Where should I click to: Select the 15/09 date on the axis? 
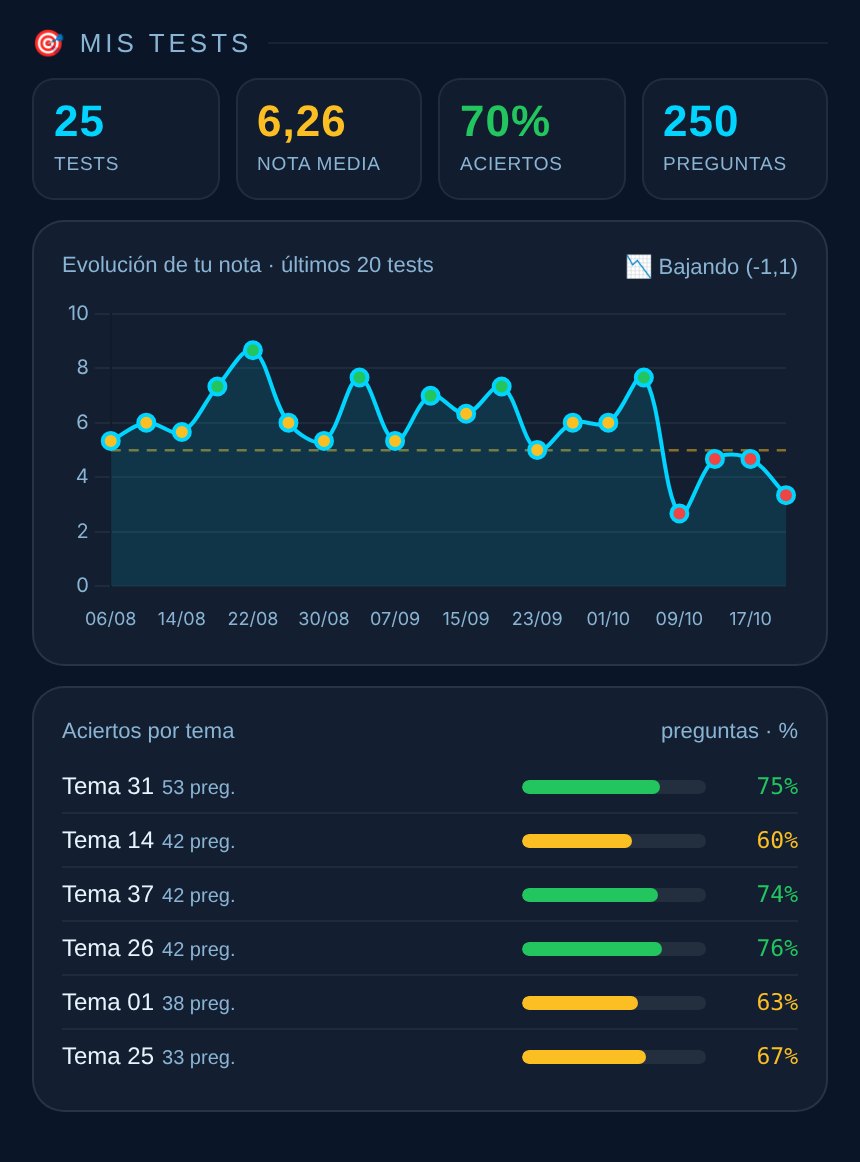point(466,619)
